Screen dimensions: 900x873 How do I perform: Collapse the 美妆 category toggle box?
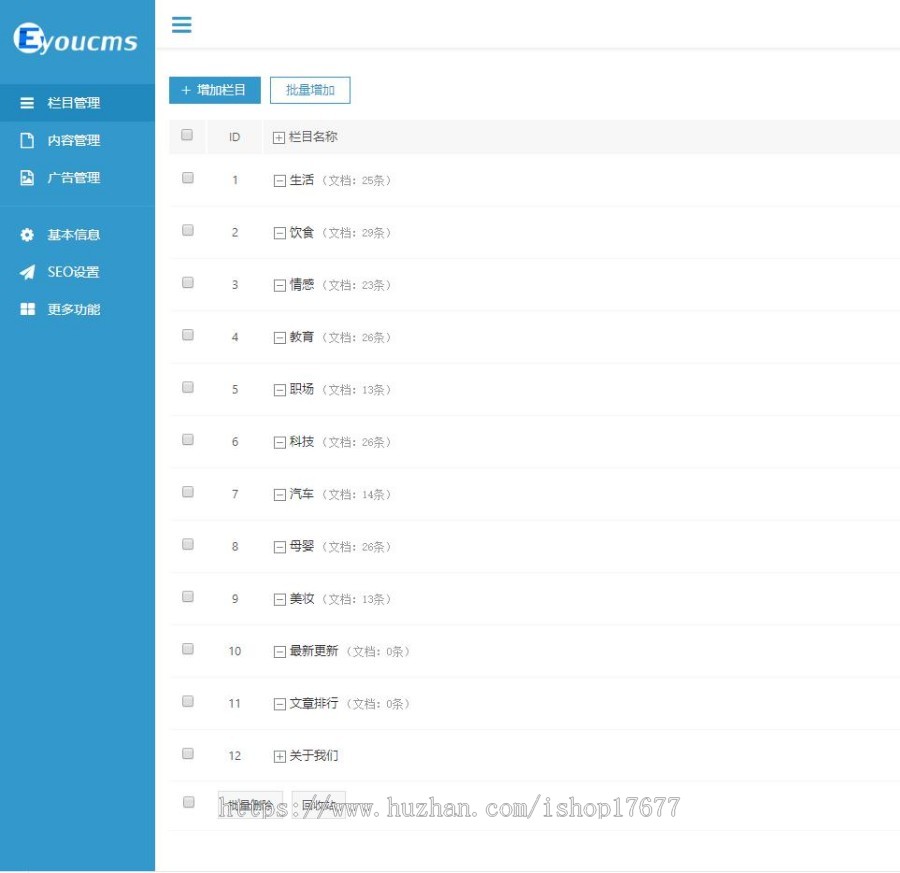(280, 600)
